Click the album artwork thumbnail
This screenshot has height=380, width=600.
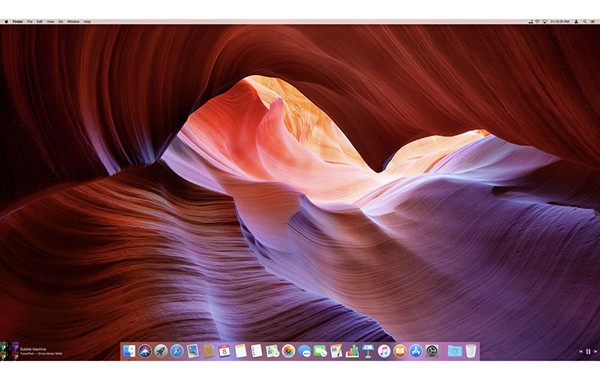click(9, 351)
